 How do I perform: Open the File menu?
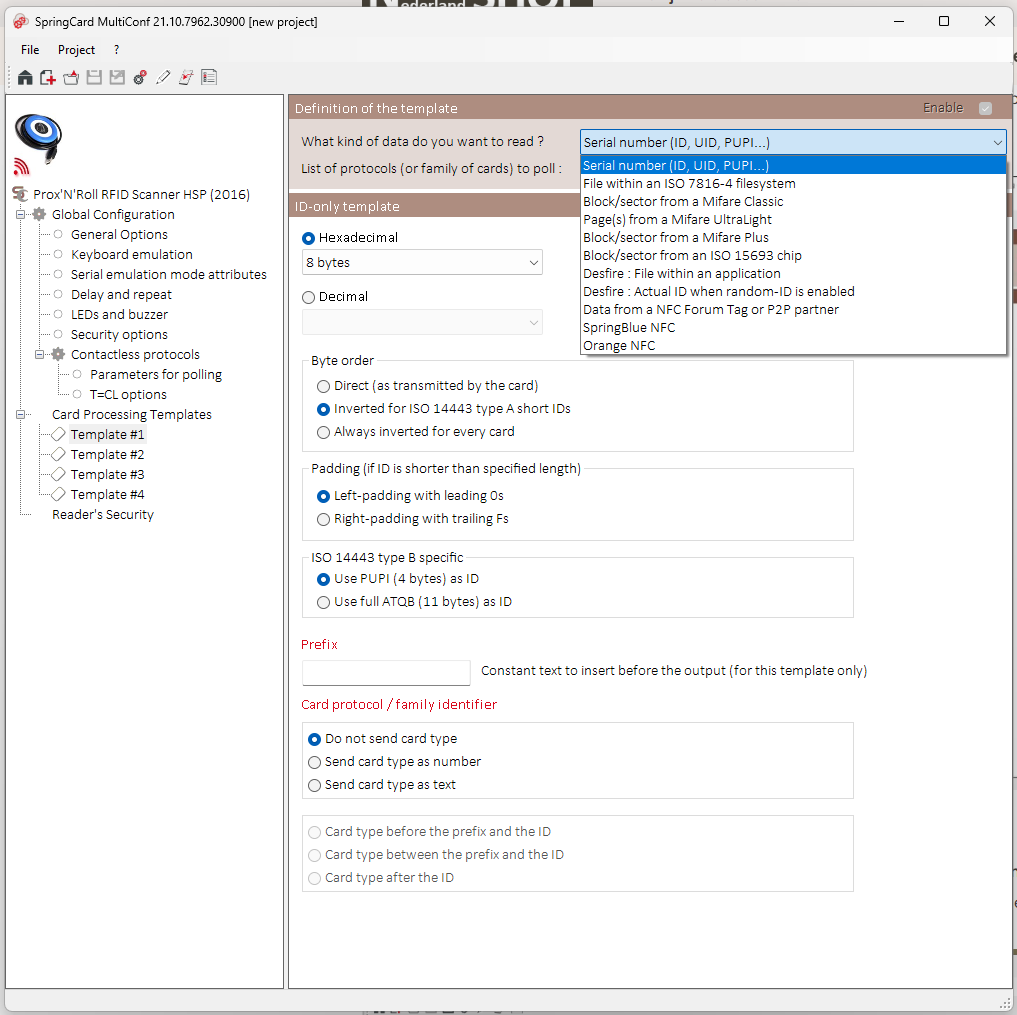(x=30, y=50)
